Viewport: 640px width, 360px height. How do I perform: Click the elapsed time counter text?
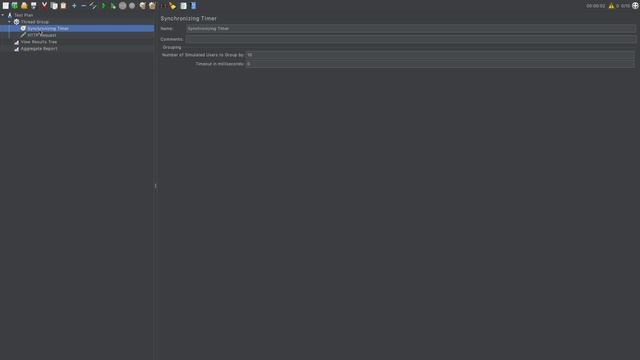pos(596,6)
